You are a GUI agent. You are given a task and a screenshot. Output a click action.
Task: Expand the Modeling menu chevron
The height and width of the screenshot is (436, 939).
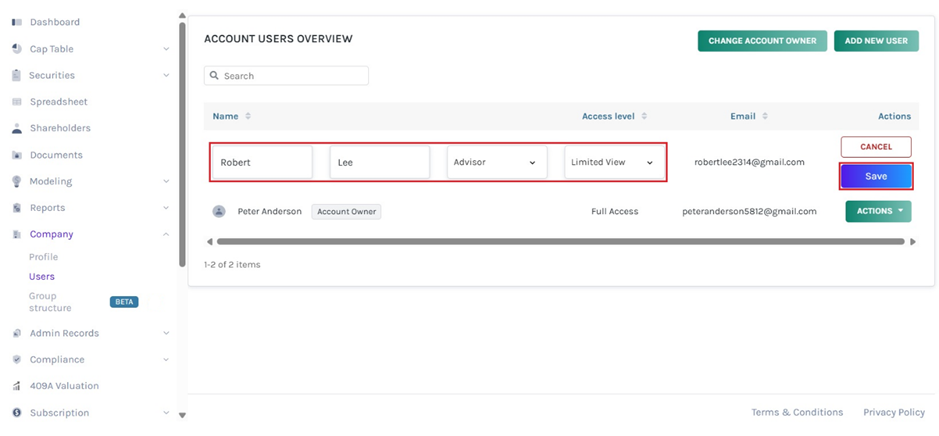coord(166,181)
